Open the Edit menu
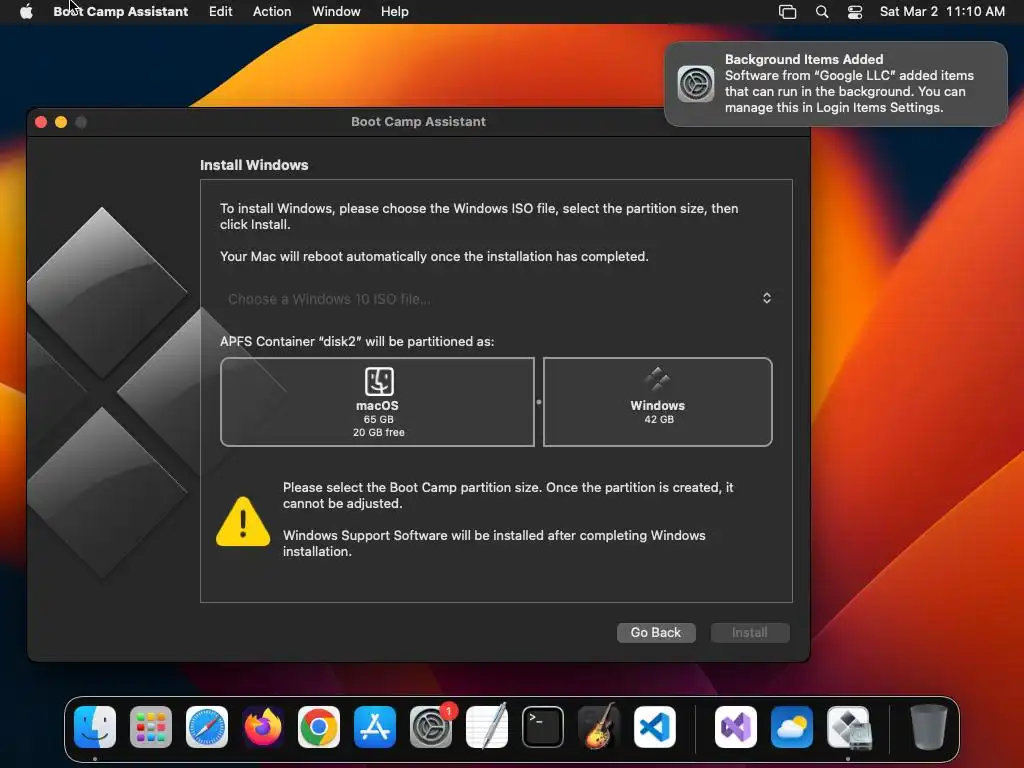The height and width of the screenshot is (768, 1024). coord(220,11)
